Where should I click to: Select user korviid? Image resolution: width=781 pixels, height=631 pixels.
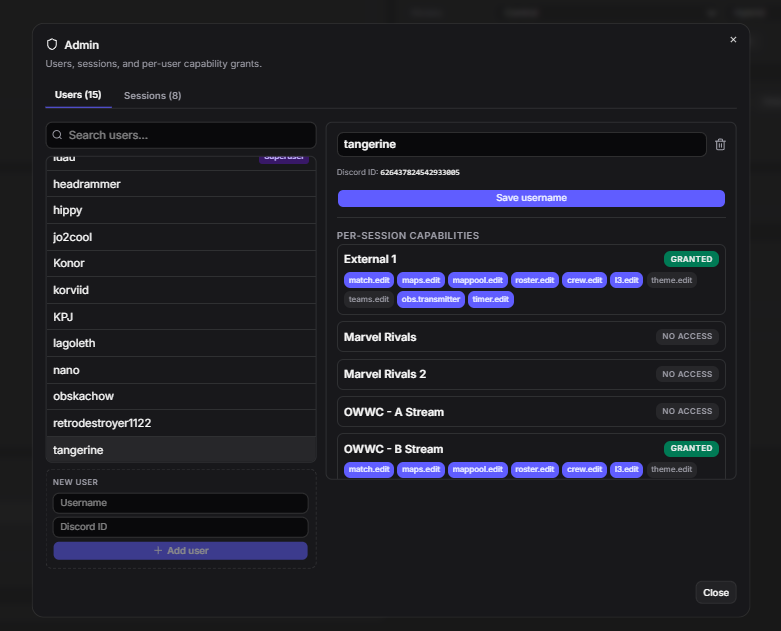pyautogui.click(x=181, y=290)
